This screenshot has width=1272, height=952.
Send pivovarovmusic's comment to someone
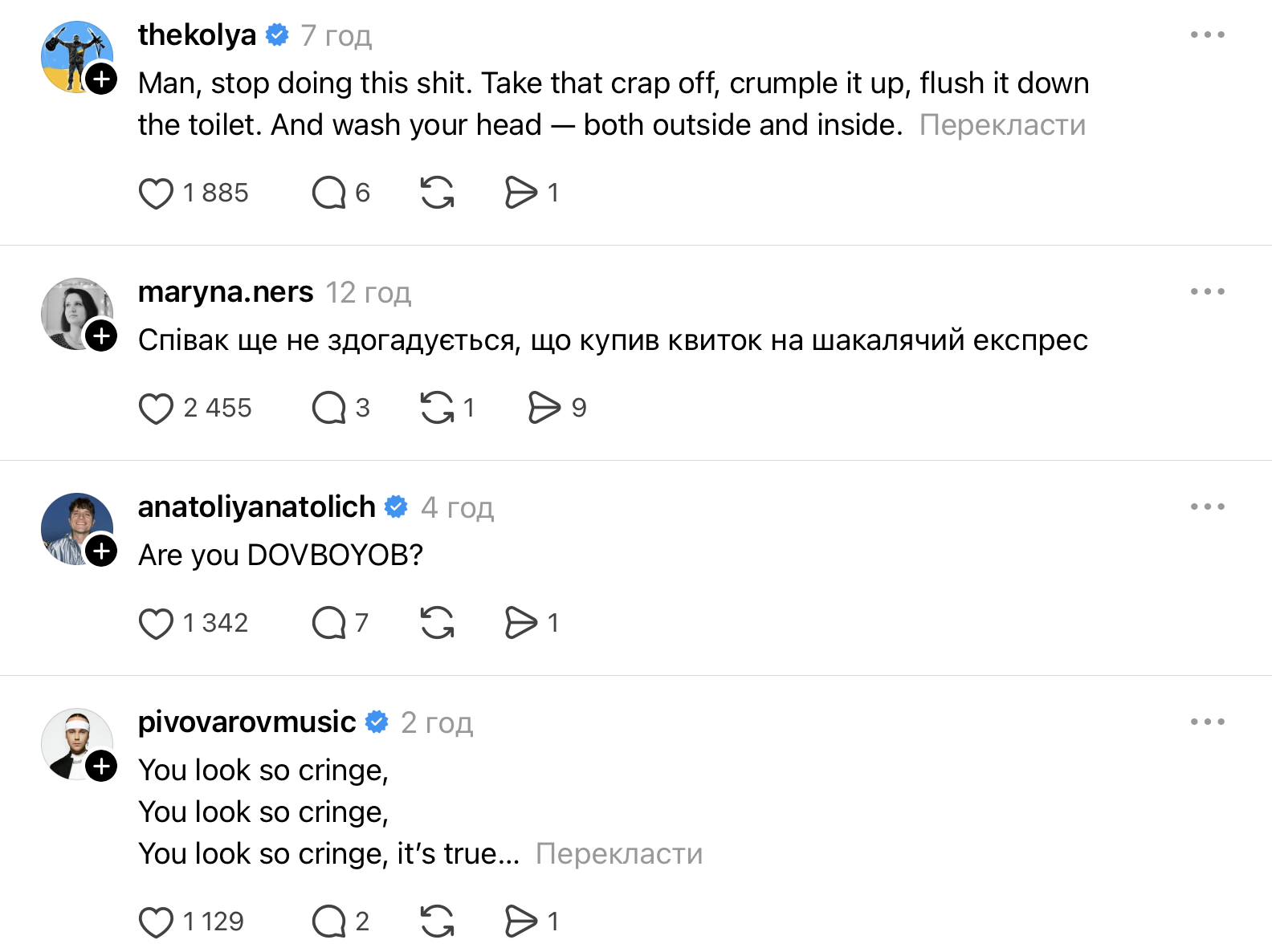point(521,921)
